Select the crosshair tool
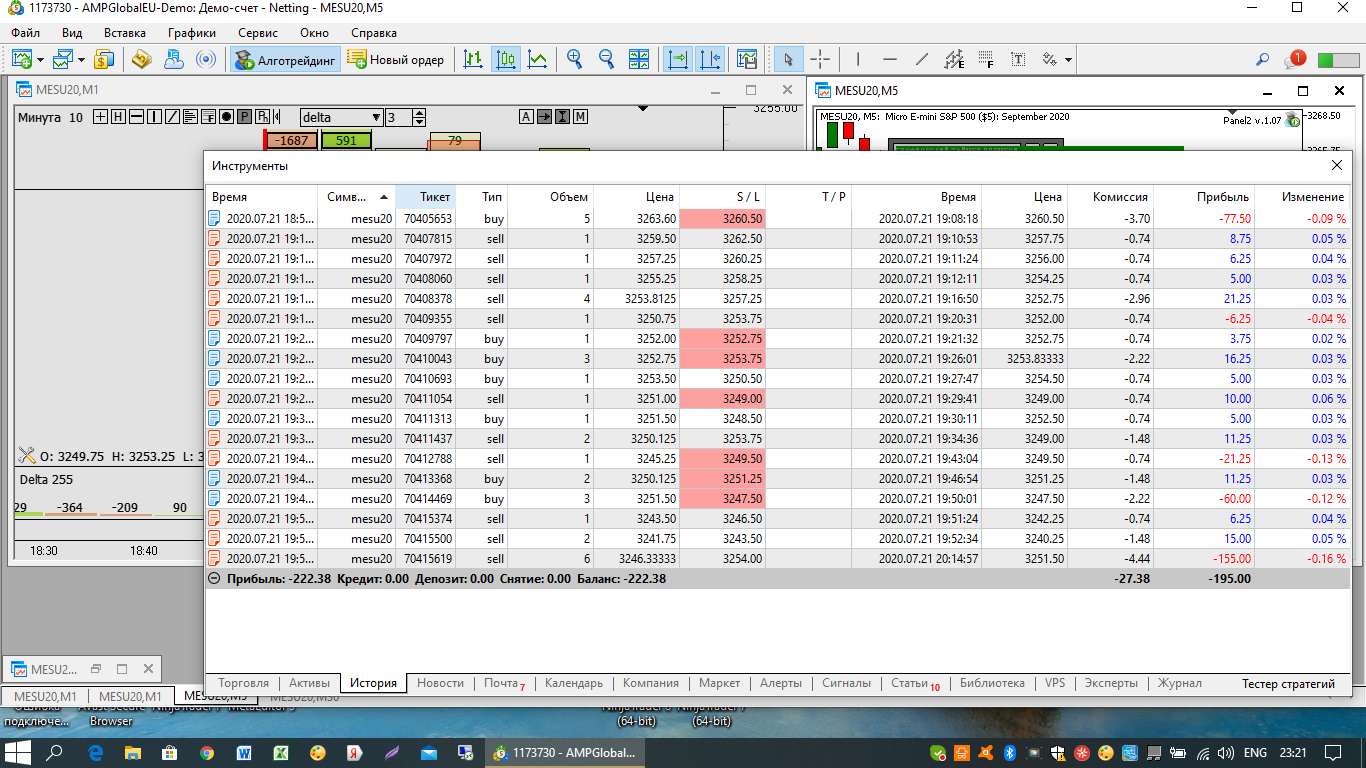The width and height of the screenshot is (1366, 768). click(820, 59)
